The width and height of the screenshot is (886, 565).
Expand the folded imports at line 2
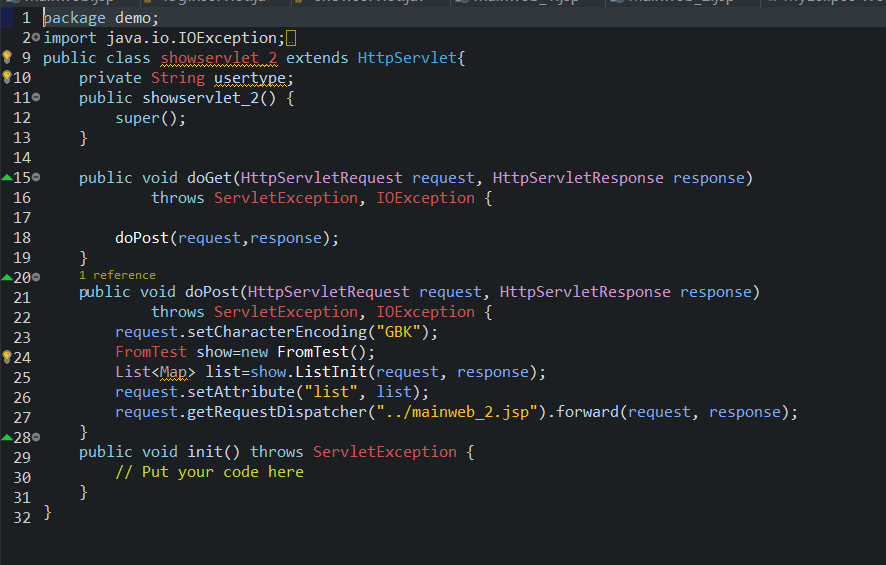[36, 37]
